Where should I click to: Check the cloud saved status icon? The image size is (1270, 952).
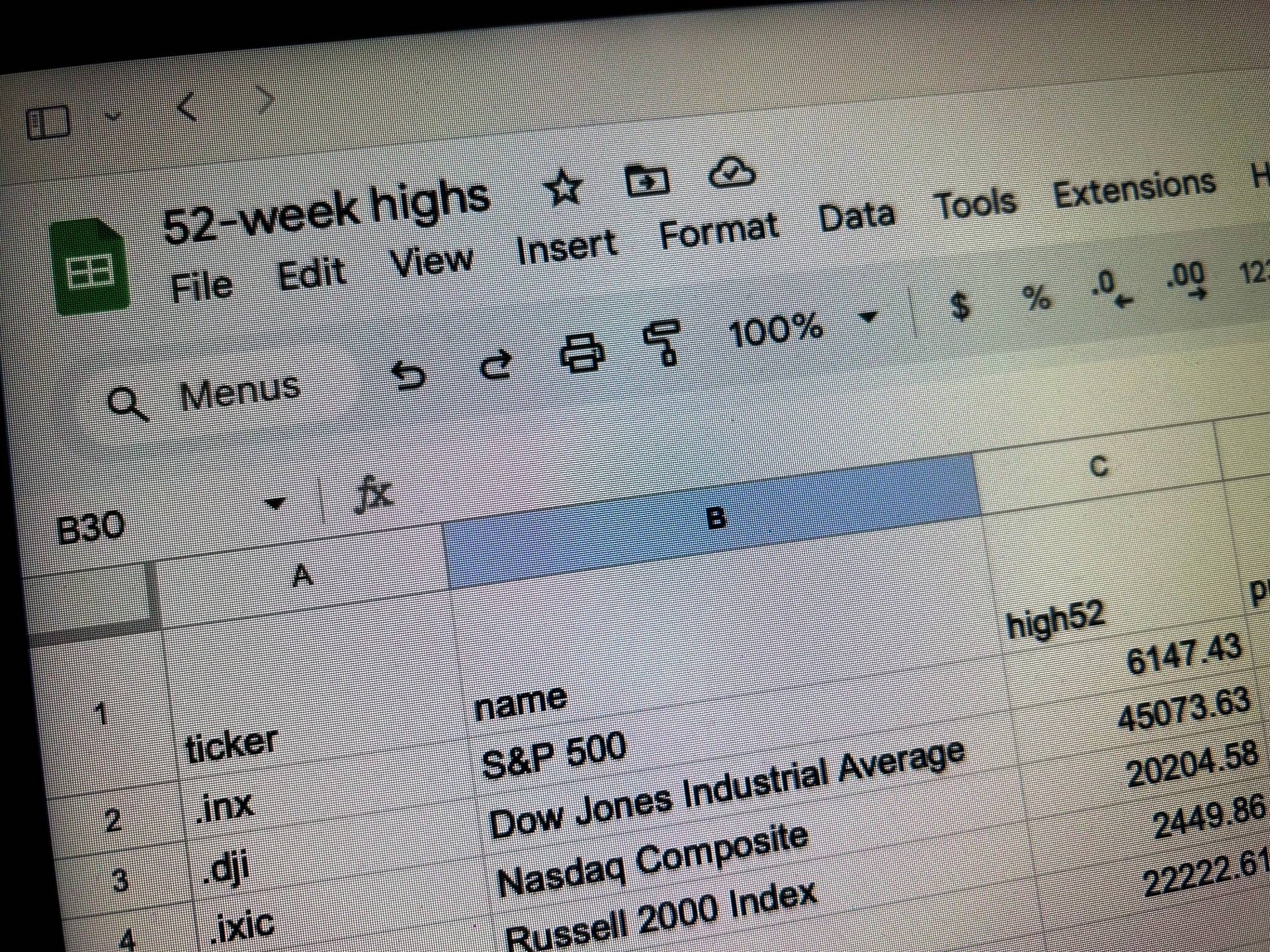pos(732,172)
